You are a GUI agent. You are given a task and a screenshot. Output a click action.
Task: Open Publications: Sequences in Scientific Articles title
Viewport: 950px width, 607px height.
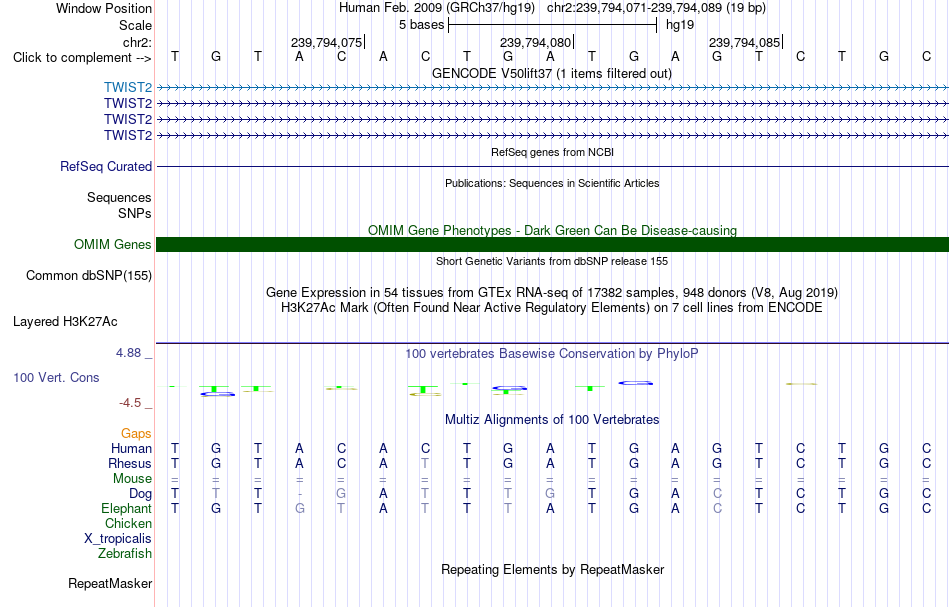pyautogui.click(x=552, y=183)
